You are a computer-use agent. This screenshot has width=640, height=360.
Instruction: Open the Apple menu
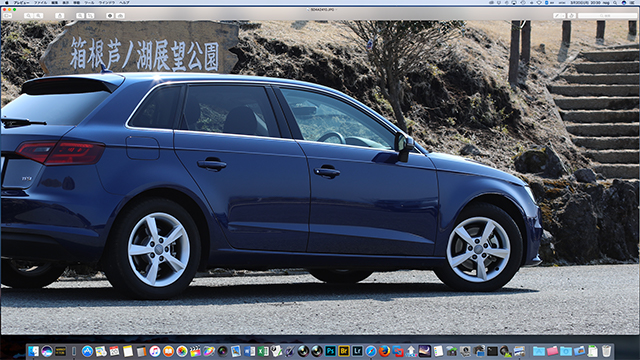[x=7, y=2]
